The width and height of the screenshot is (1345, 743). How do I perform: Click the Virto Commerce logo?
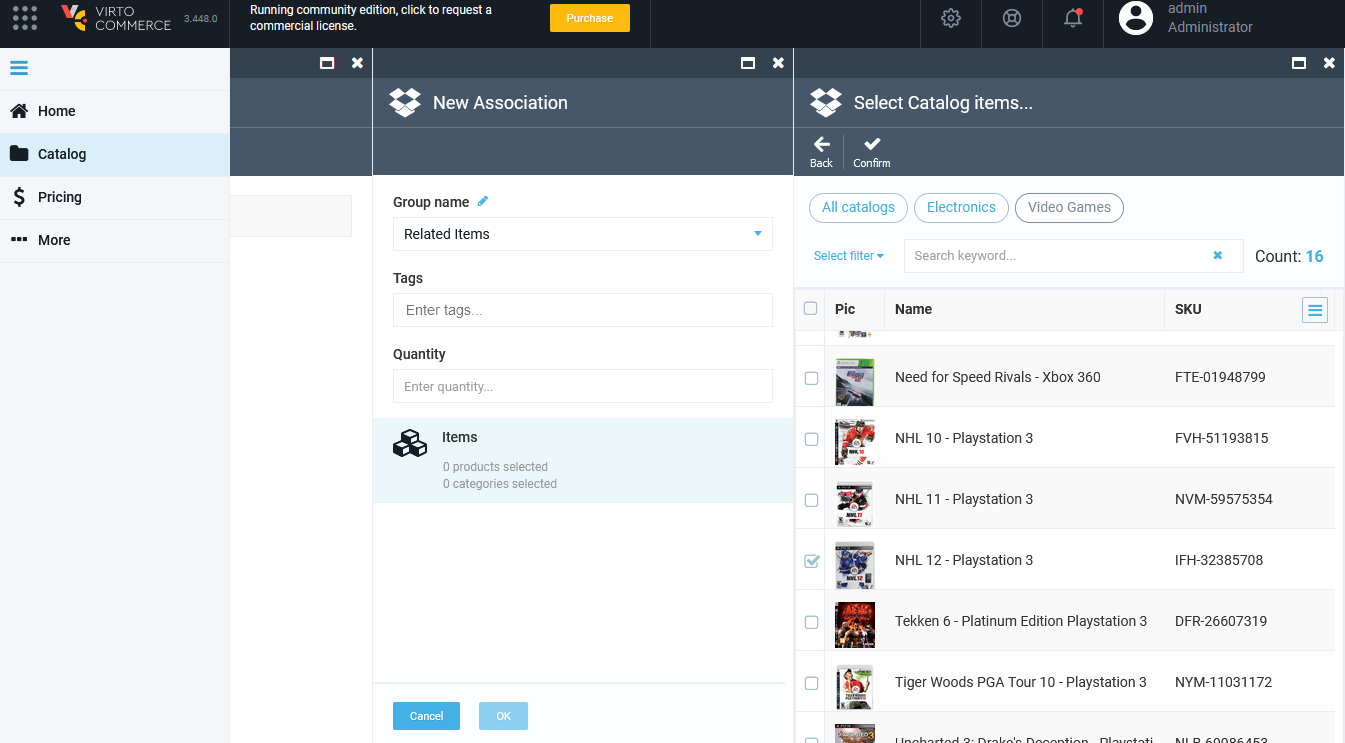coord(115,18)
